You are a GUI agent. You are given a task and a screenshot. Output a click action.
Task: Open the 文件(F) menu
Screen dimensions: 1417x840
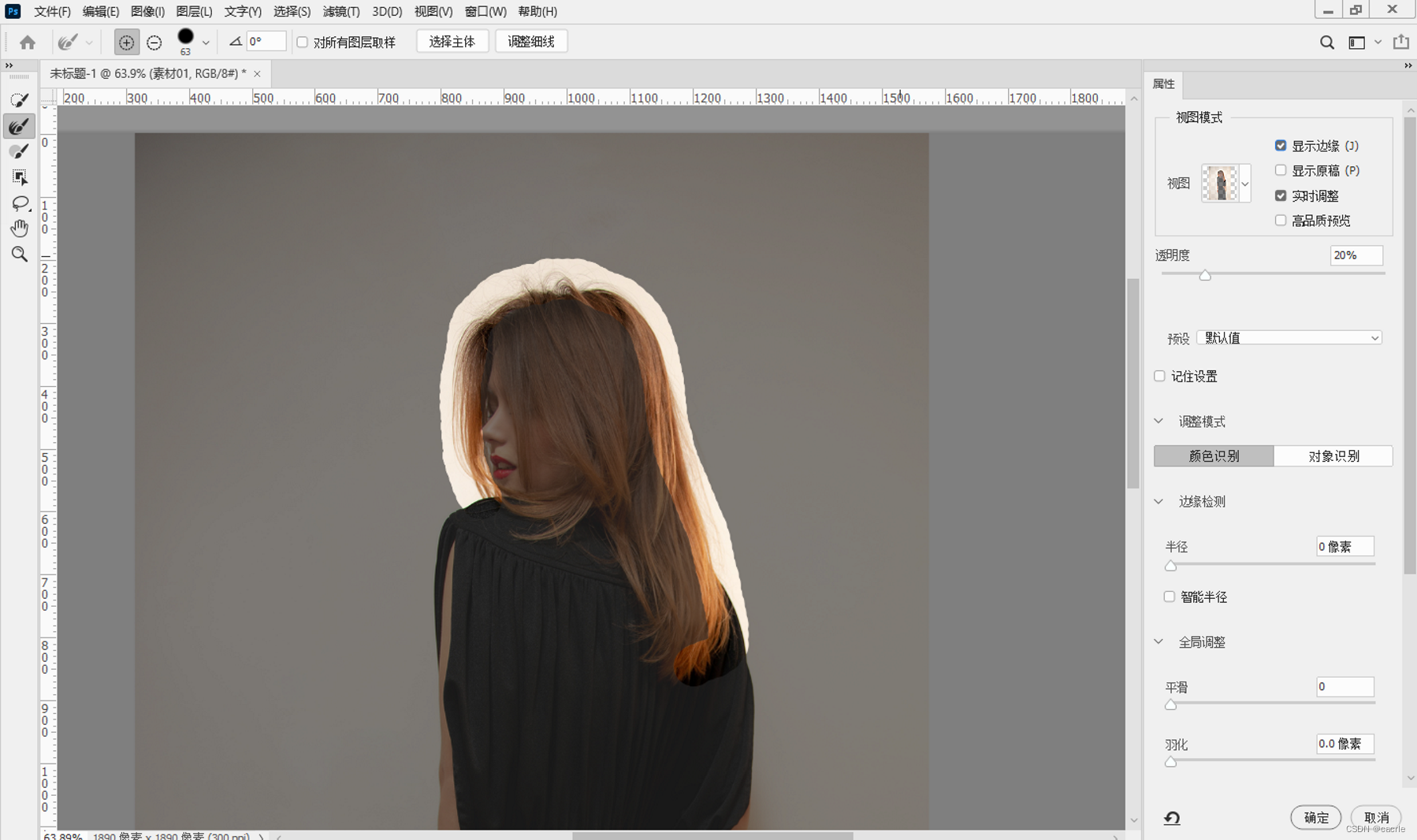[52, 12]
